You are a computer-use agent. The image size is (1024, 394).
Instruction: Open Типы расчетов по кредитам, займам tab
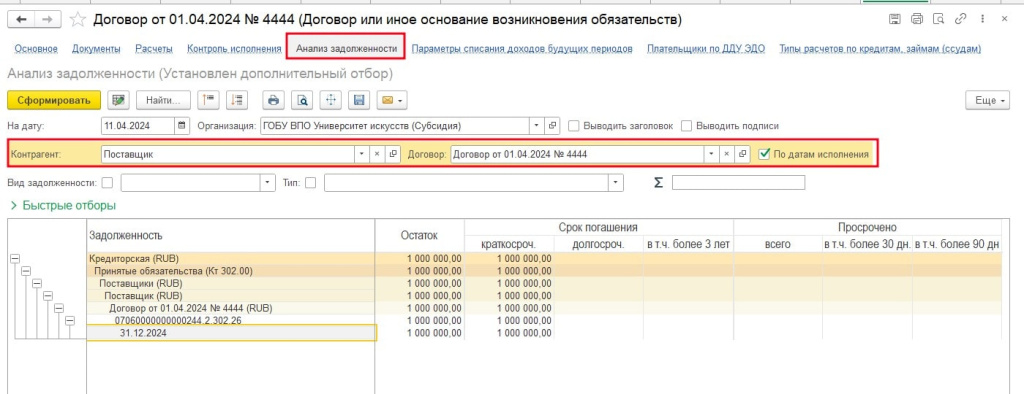pyautogui.click(x=880, y=48)
